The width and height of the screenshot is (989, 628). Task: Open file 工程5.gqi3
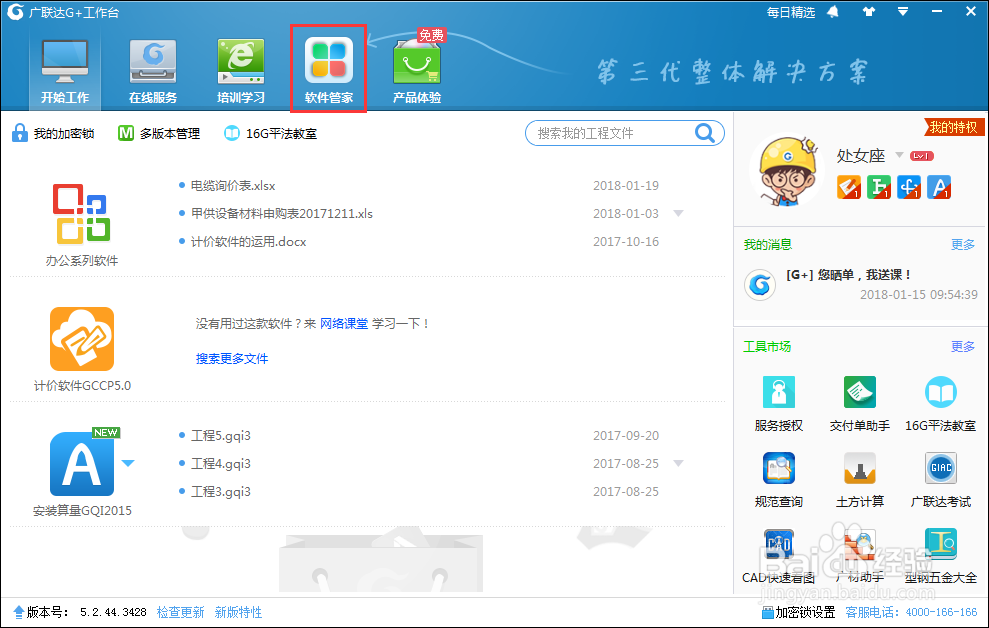221,436
